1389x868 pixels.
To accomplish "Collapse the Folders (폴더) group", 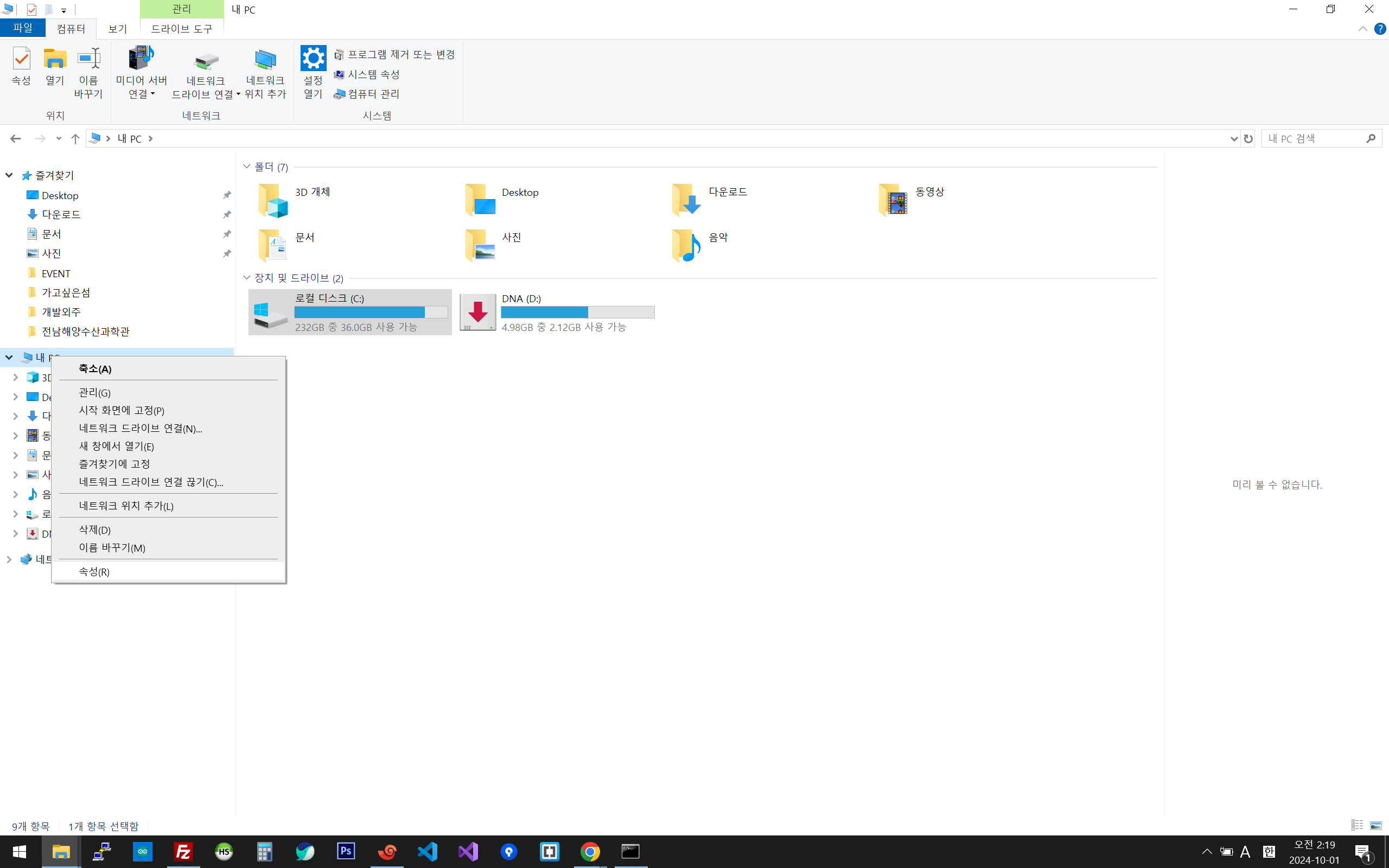I will pos(247,167).
